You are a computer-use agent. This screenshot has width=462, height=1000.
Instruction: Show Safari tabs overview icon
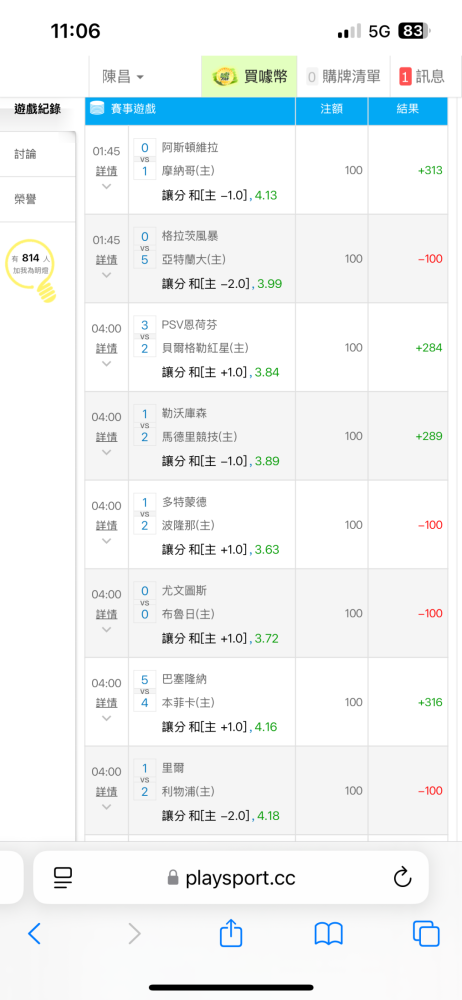(426, 934)
